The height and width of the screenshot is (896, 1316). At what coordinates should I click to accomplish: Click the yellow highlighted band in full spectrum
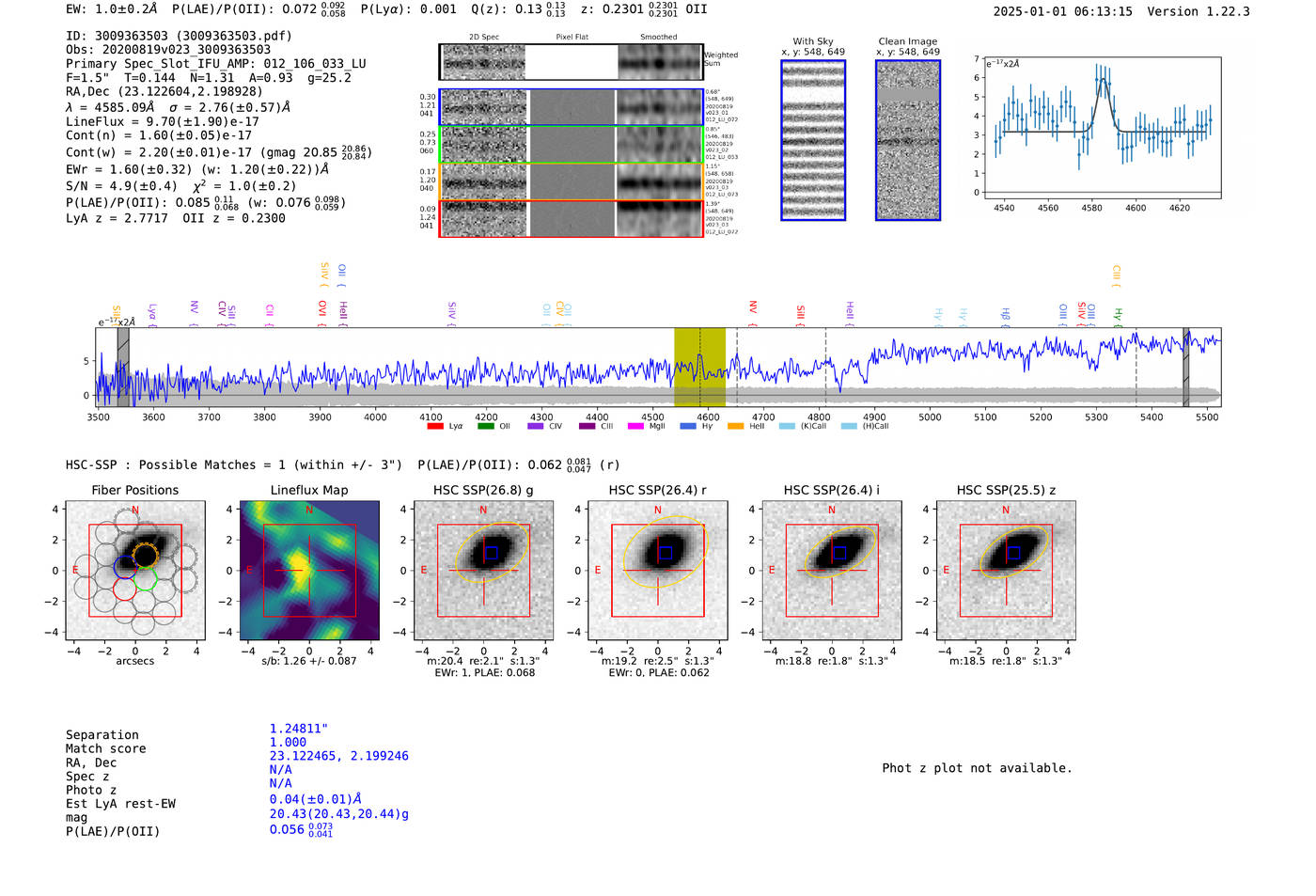(x=699, y=367)
